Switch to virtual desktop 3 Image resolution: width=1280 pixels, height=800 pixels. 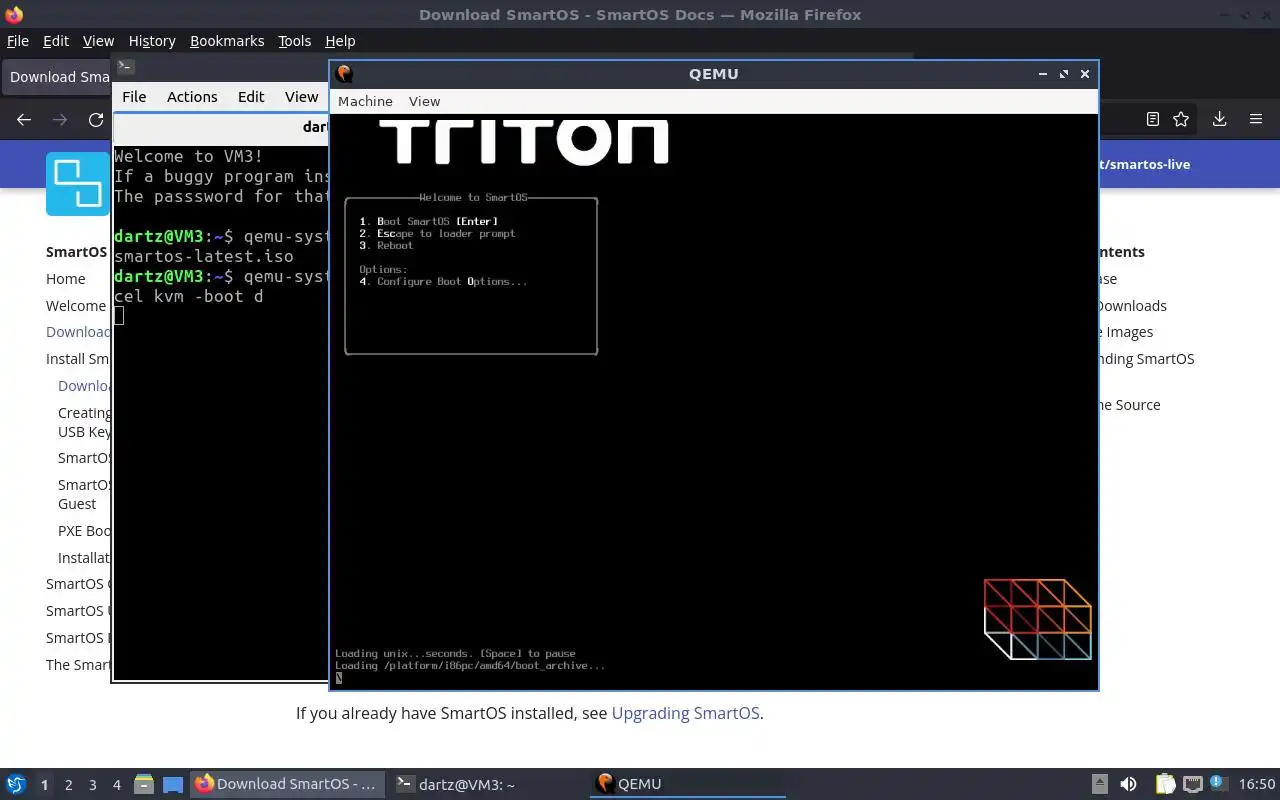pos(93,785)
